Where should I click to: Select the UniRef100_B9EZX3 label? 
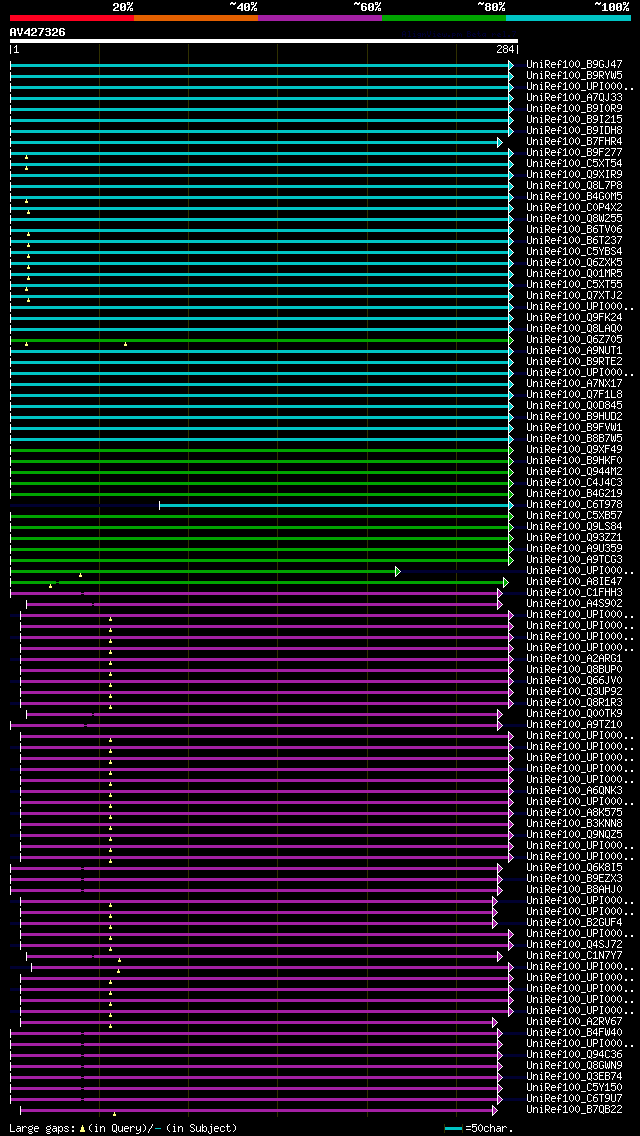point(574,879)
